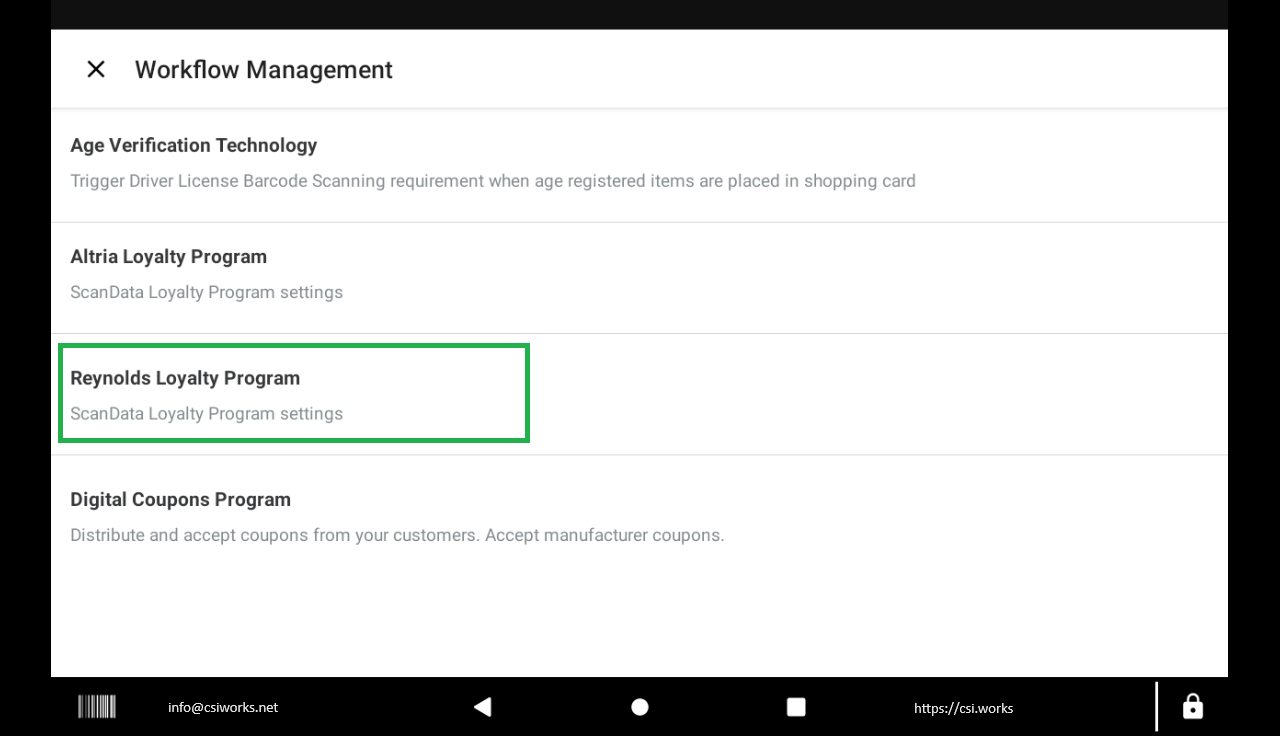Click the info@csiworks.net email address

point(223,707)
